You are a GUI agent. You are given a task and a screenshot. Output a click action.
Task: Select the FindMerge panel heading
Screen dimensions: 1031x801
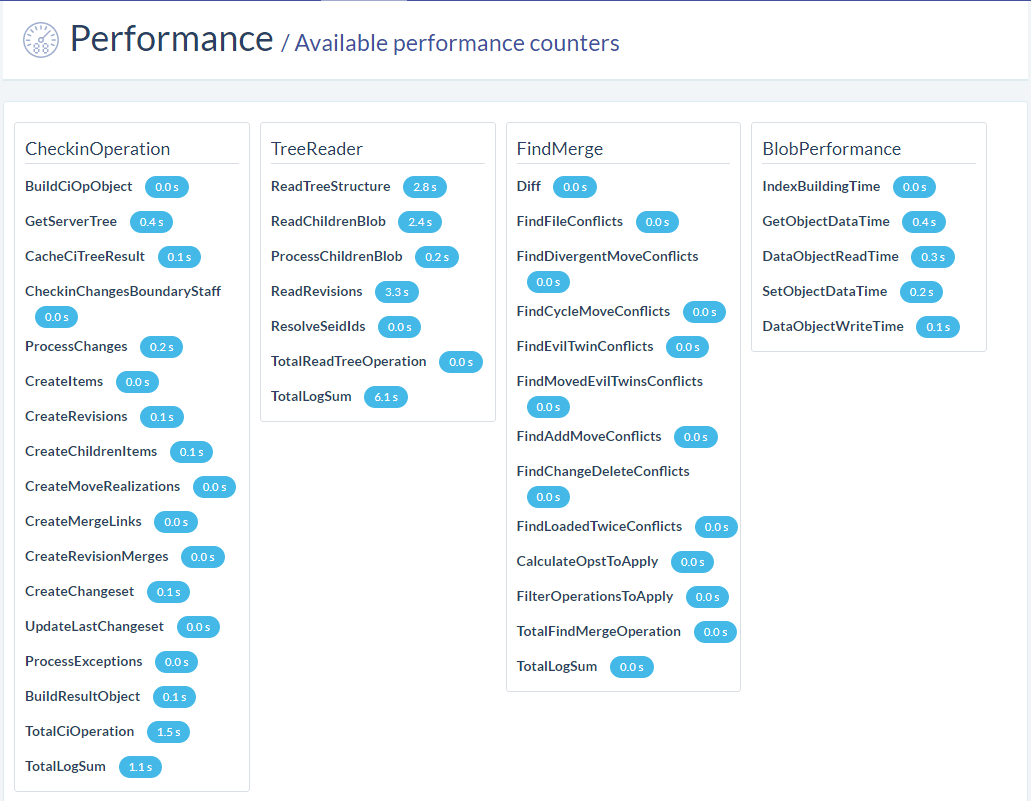(x=560, y=149)
